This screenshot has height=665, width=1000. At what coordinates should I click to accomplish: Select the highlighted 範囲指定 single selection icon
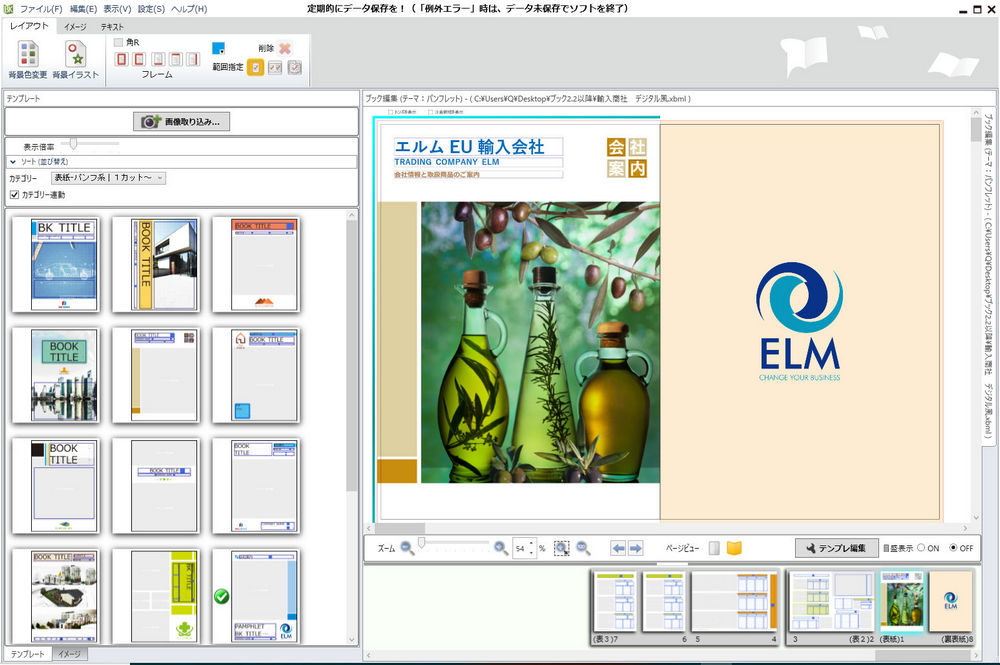(256, 67)
